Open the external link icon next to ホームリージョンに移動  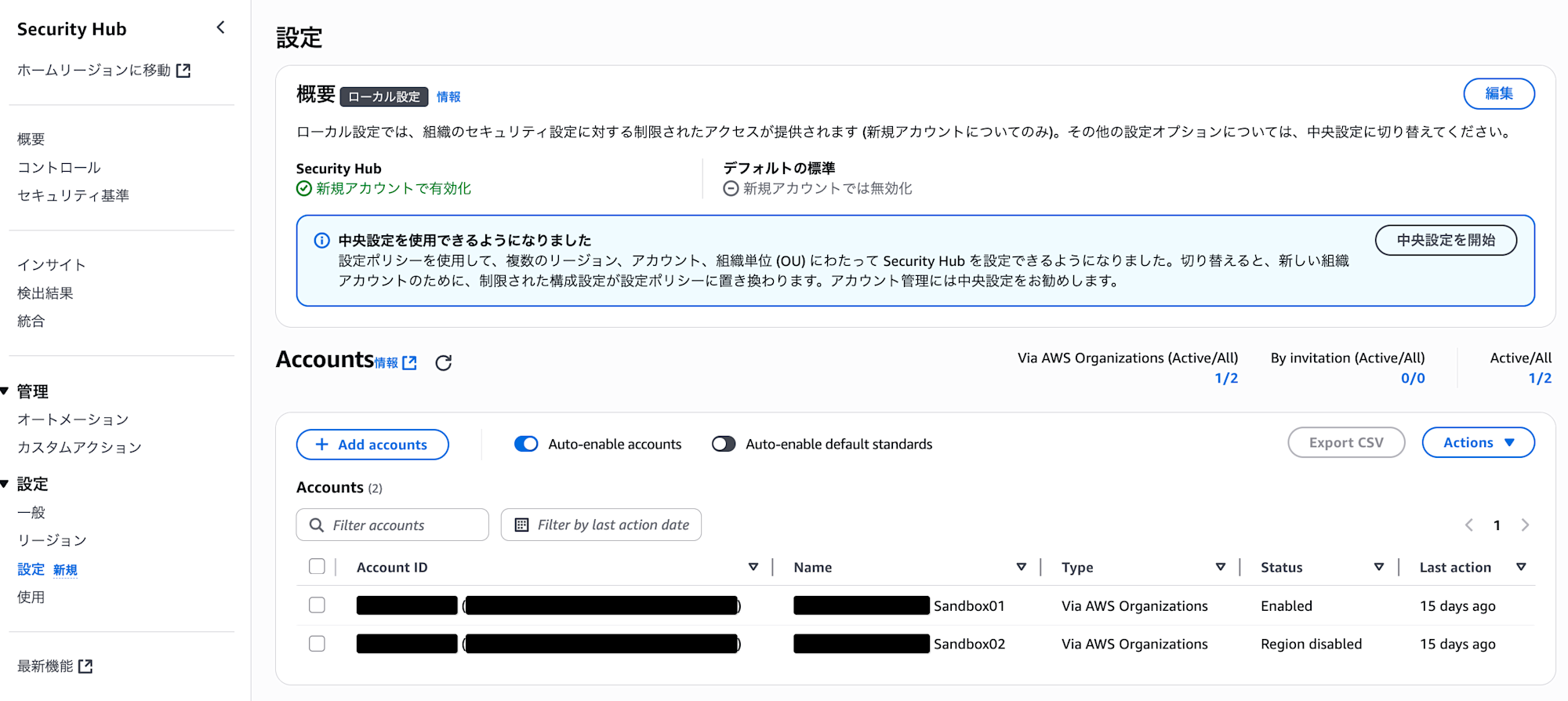(183, 71)
